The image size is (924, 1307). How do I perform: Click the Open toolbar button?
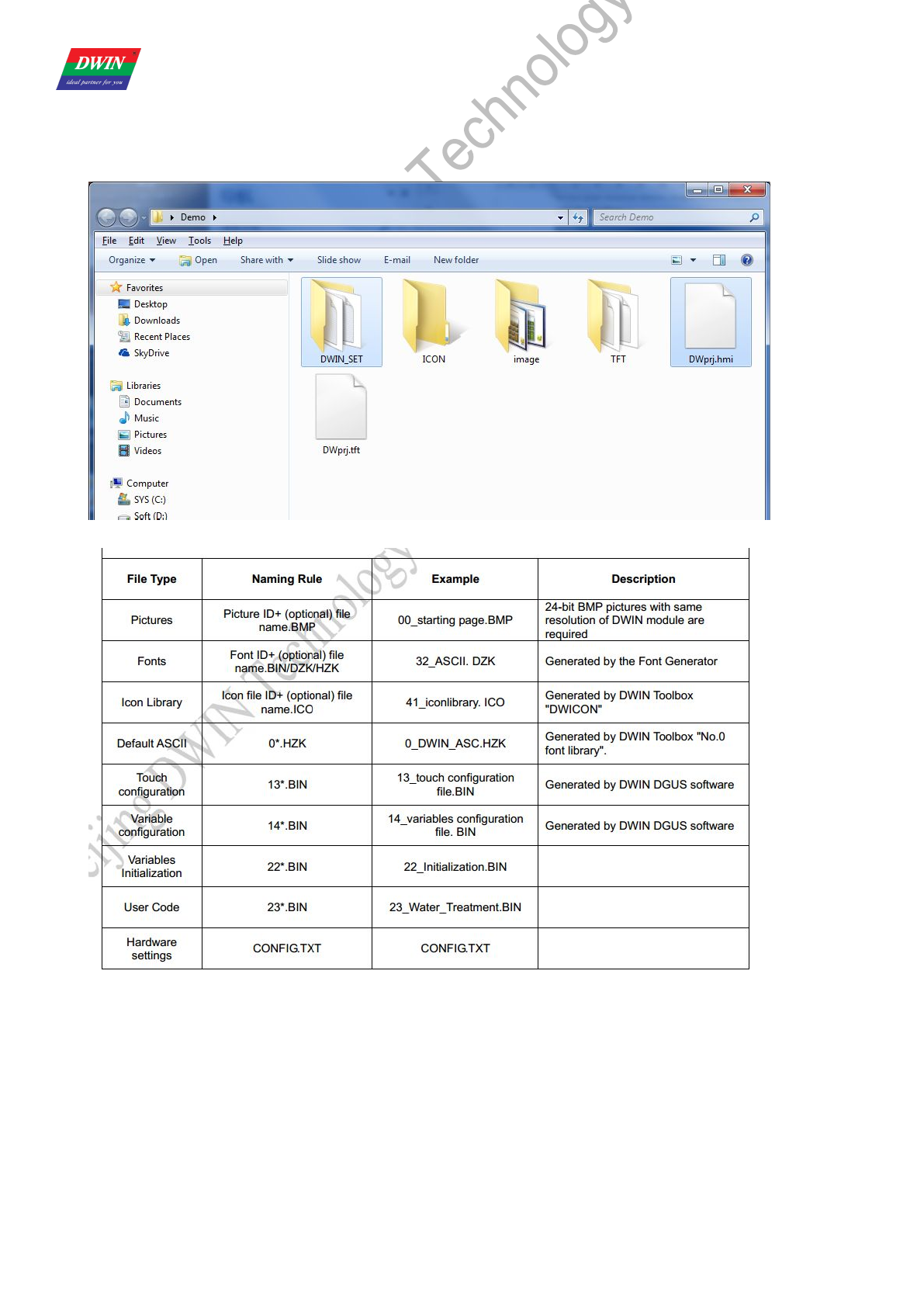pos(199,260)
